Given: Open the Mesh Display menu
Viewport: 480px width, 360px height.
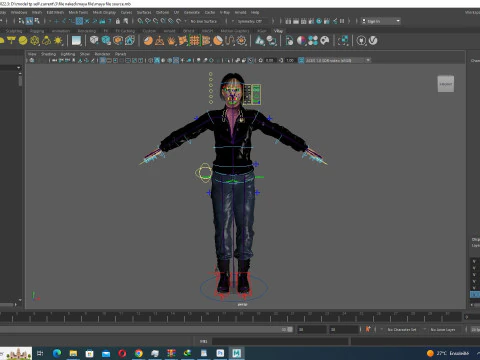Looking at the screenshot, I should 104,12.
